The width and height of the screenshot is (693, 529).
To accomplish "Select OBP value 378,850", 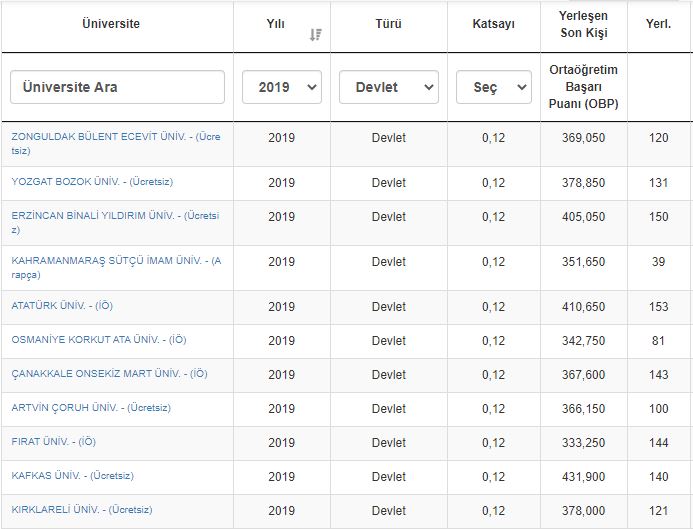I will coord(583,183).
